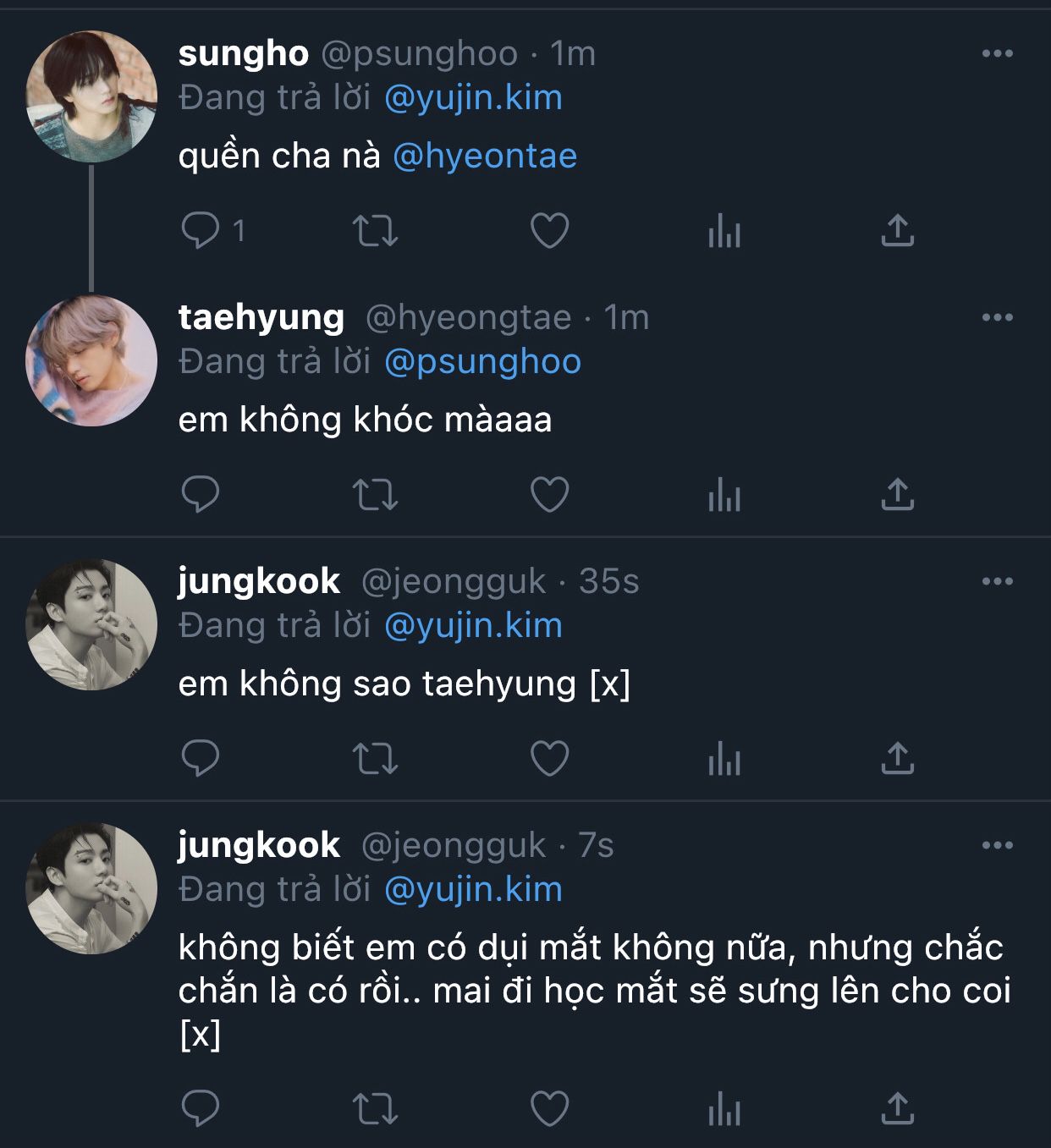Viewport: 1051px width, 1148px height.
Task: Share jungkook's 7s-old tweet
Action: click(897, 1109)
